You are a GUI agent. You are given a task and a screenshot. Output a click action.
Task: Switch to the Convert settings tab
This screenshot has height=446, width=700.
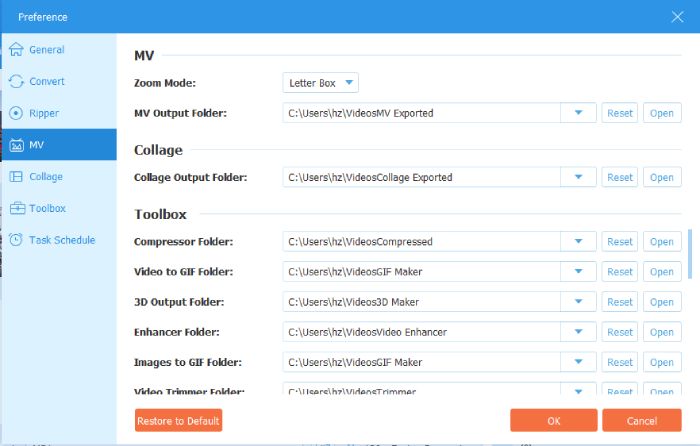click(x=47, y=81)
